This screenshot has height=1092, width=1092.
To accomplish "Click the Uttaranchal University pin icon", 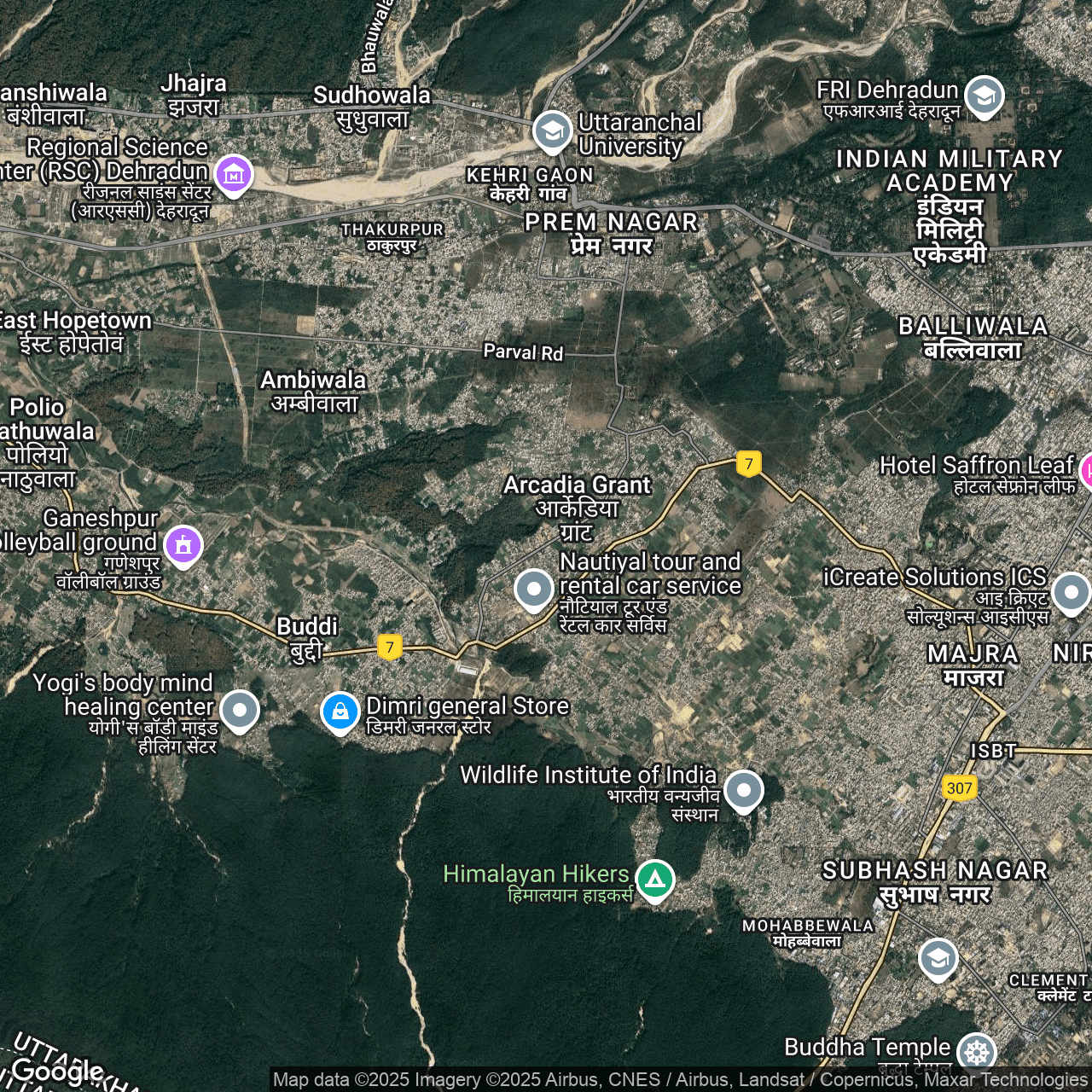I will click(552, 131).
